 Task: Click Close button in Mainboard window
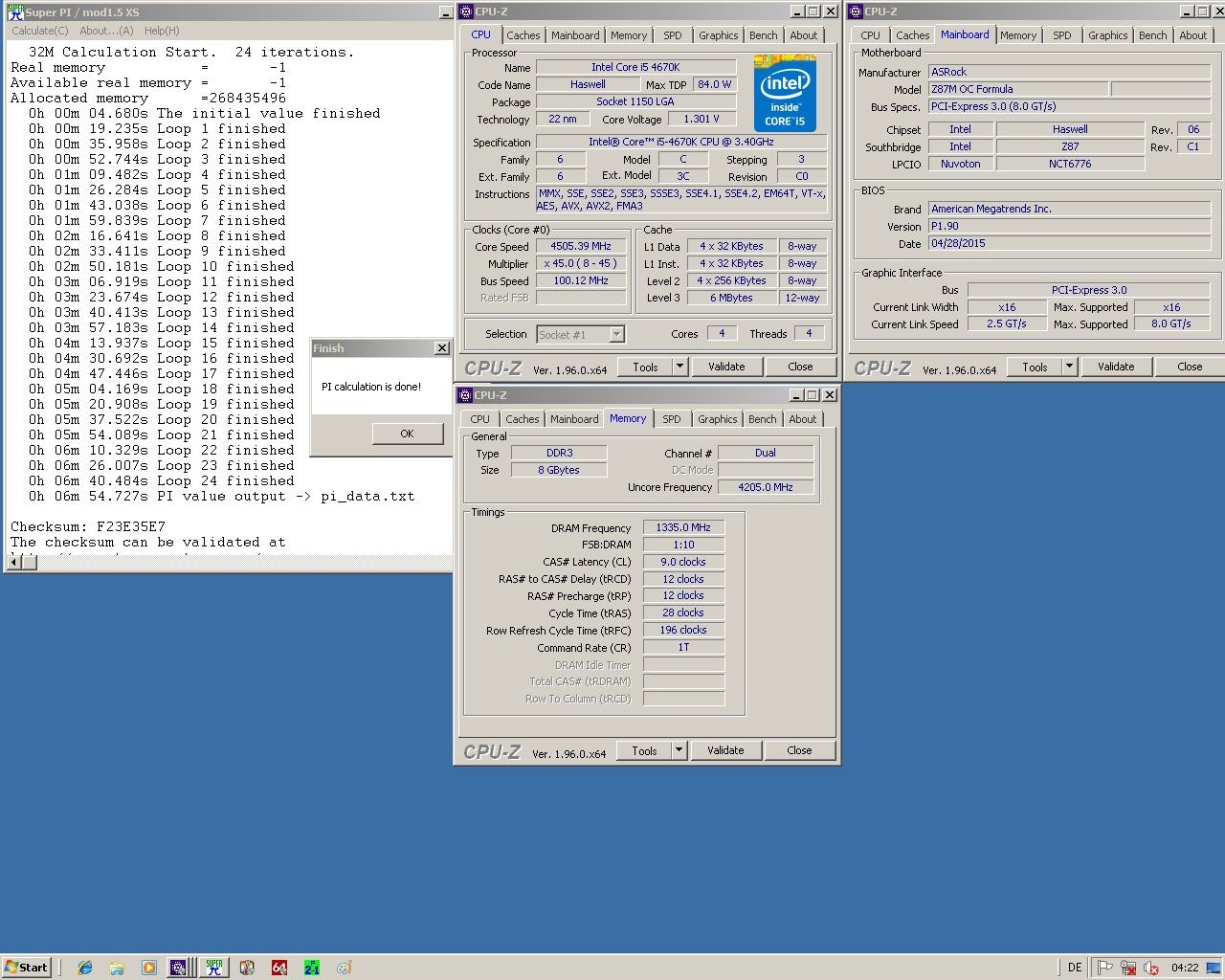pos(1190,367)
